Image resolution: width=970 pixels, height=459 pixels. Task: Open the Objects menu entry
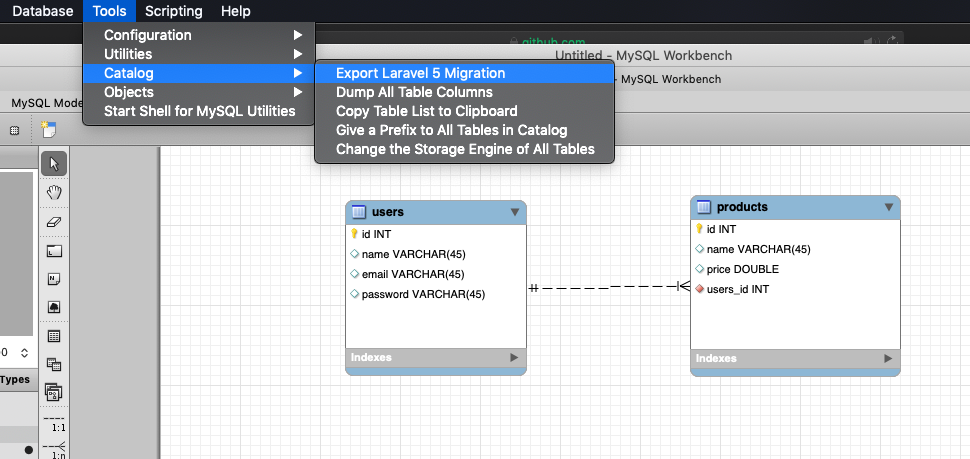tap(199, 92)
